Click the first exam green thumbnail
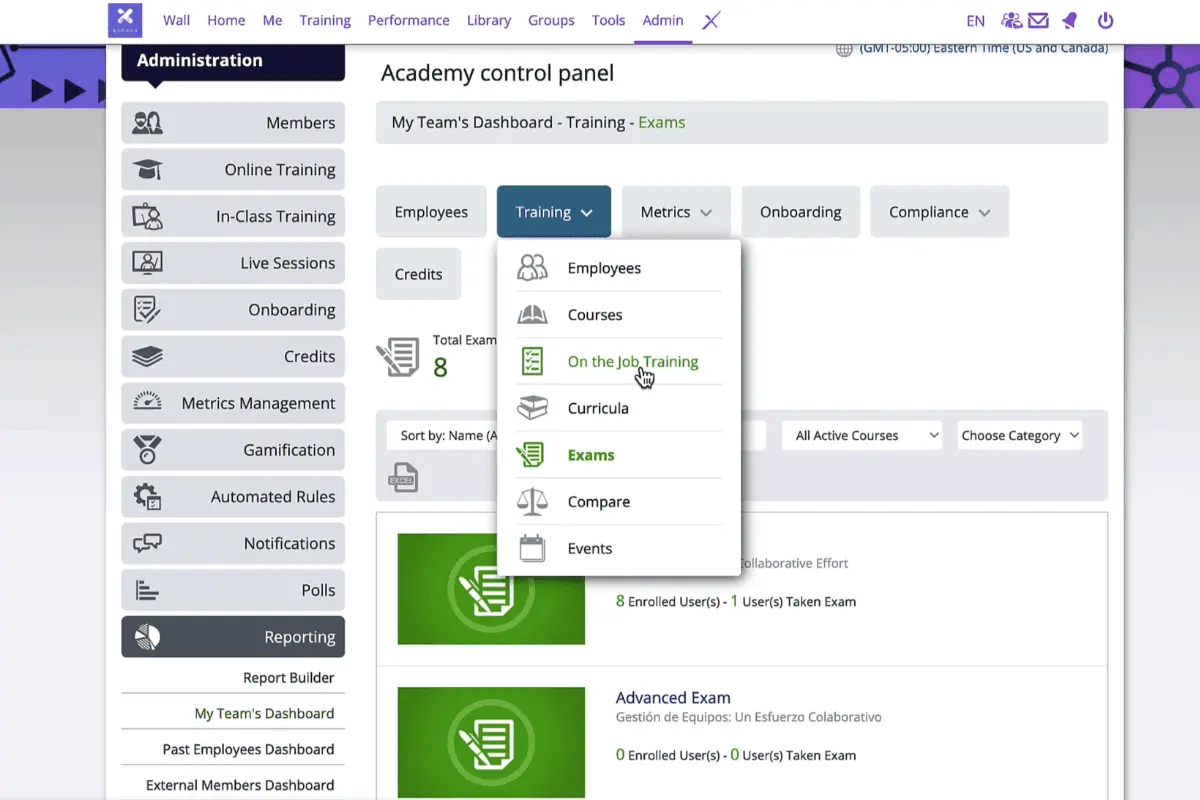Image resolution: width=1200 pixels, height=800 pixels. [491, 589]
